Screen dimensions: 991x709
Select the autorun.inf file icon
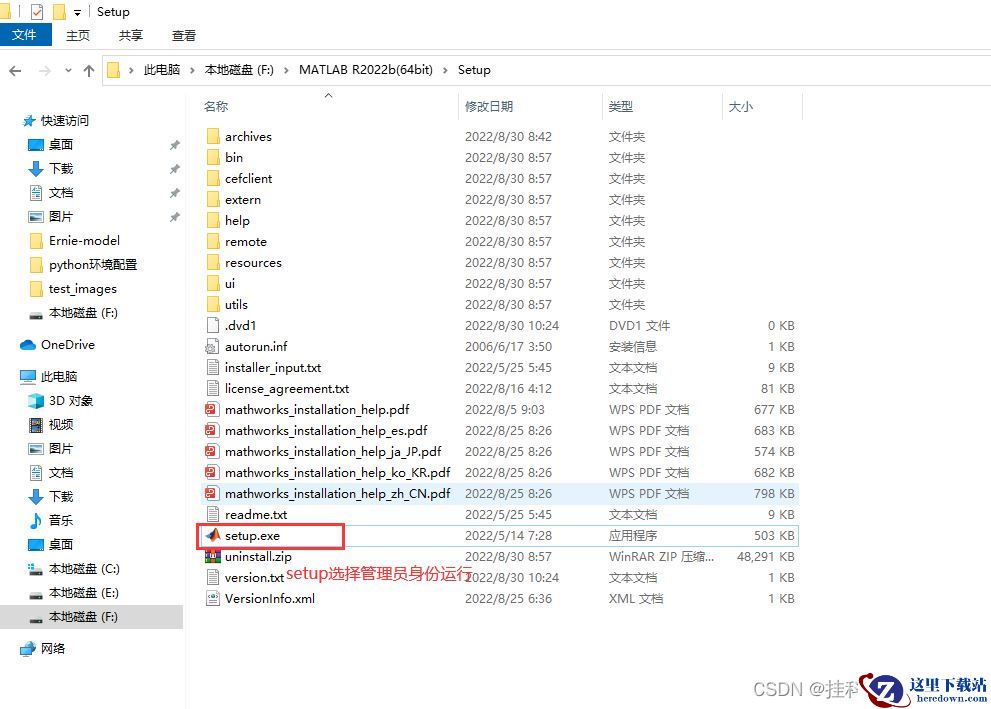tap(212, 346)
